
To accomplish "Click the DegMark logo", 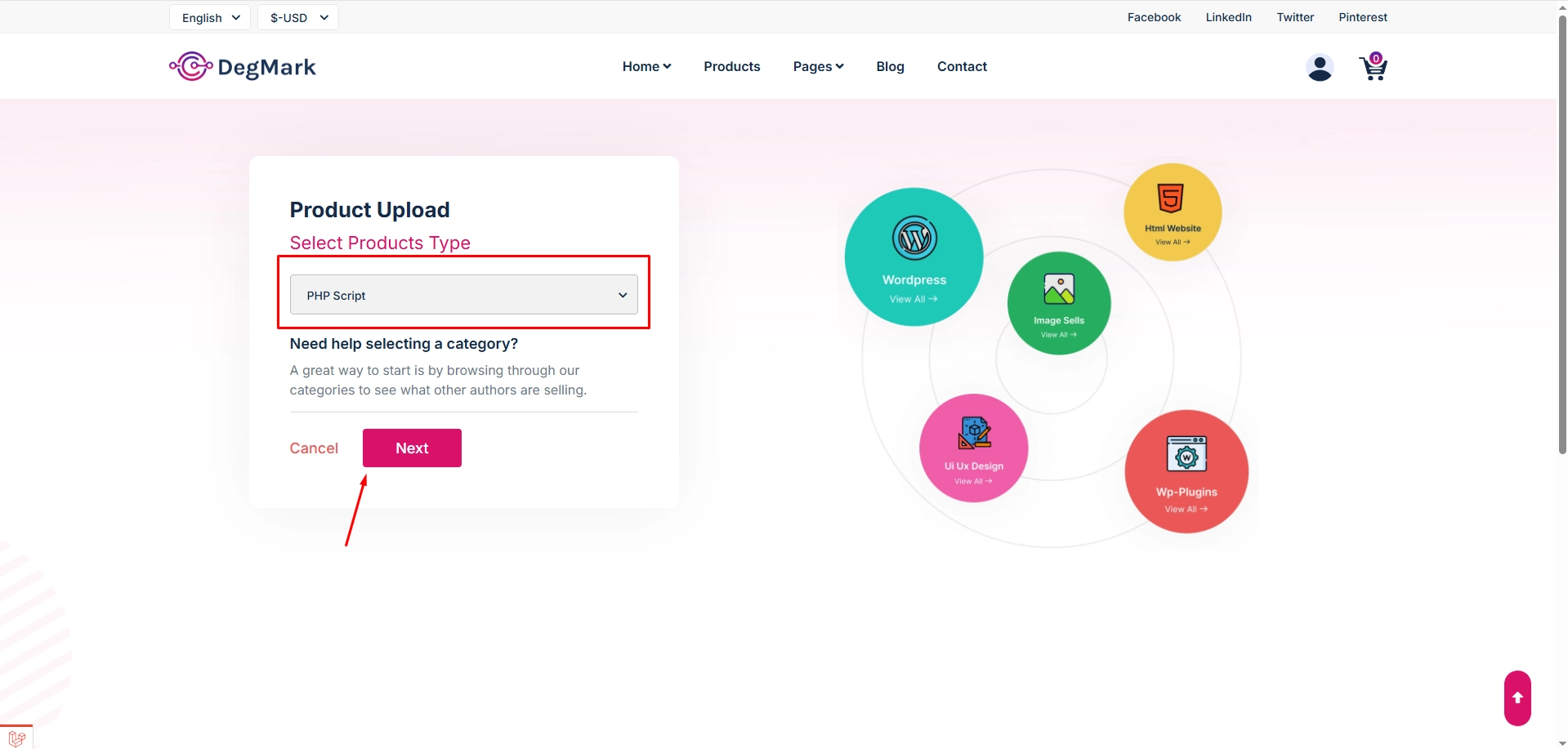I will pos(243,67).
